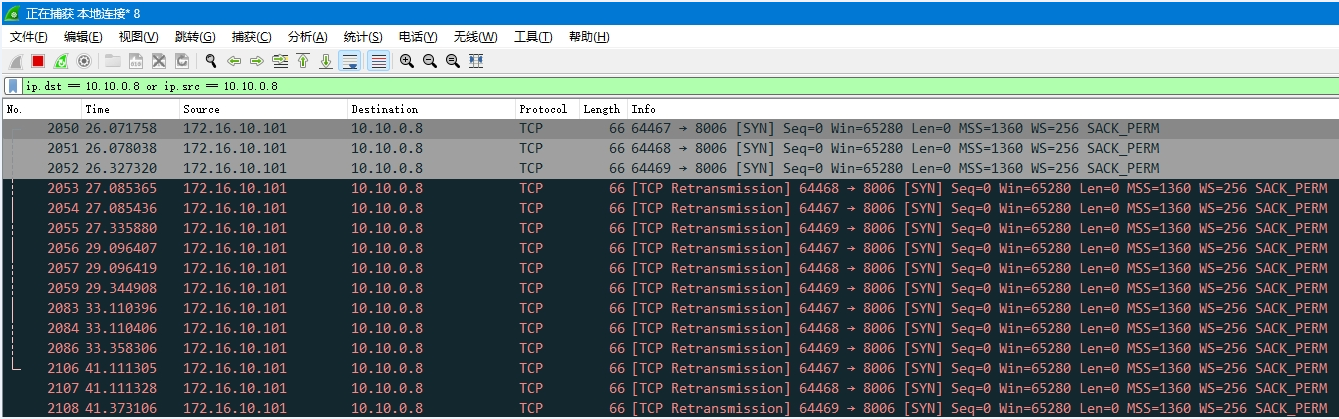The image size is (1339, 419).
Task: Open the 统计(S) menu
Action: pos(363,37)
